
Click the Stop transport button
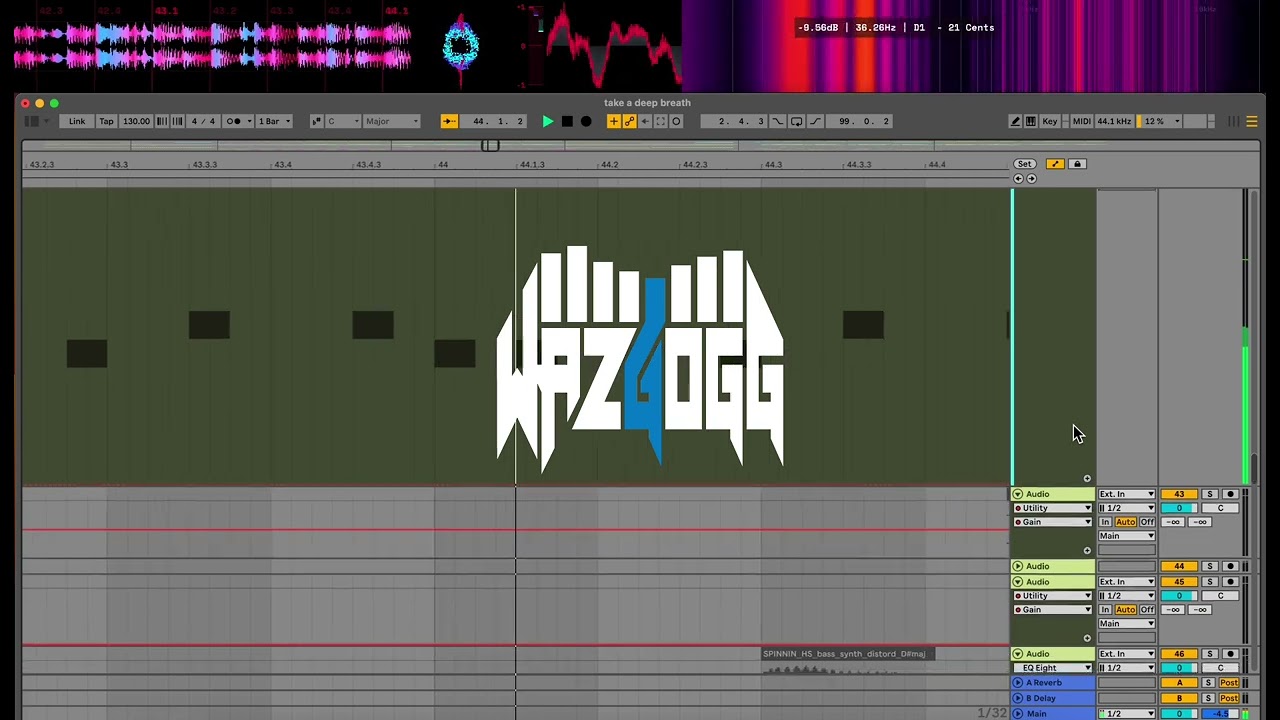(567, 121)
